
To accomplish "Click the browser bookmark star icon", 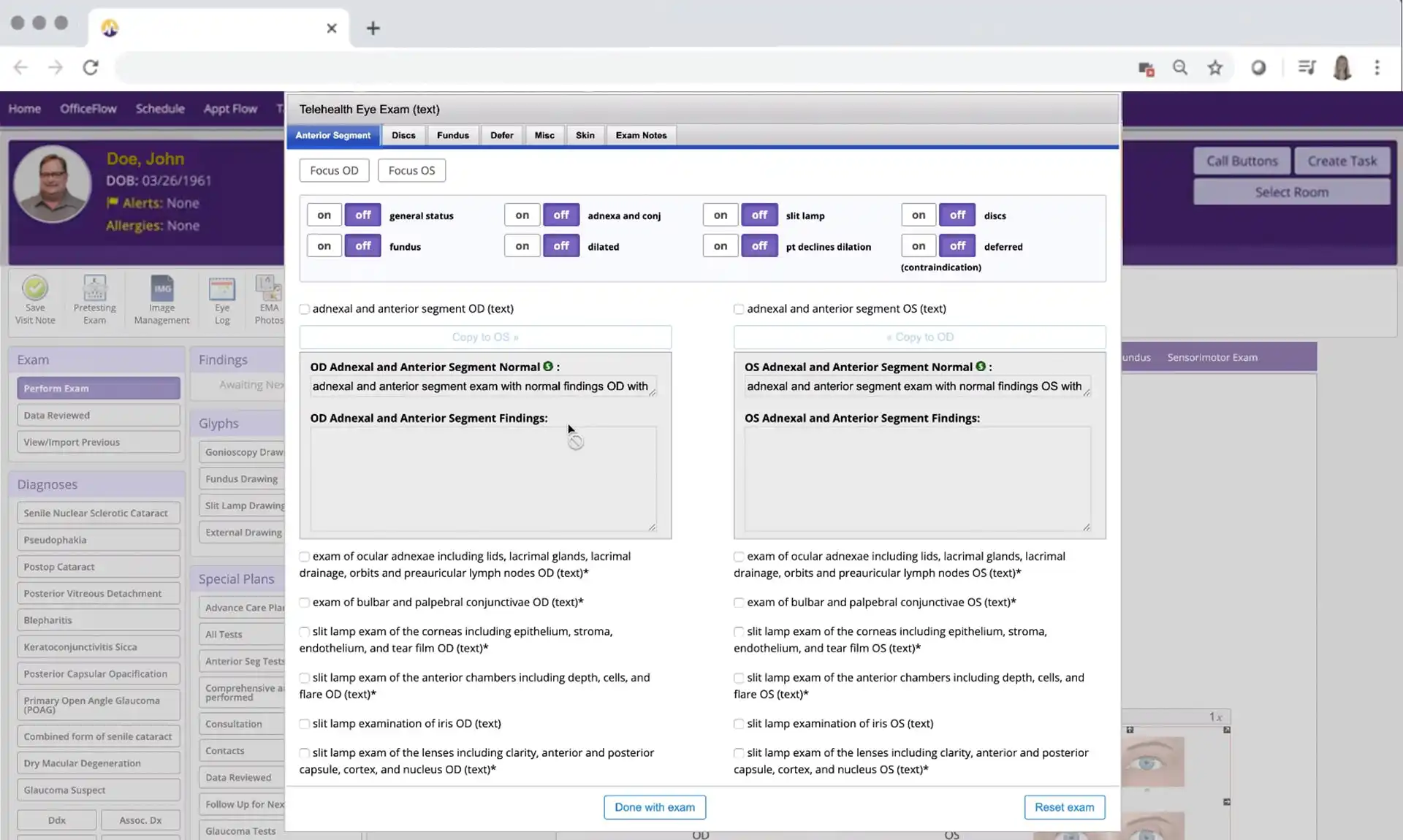I will [1215, 67].
